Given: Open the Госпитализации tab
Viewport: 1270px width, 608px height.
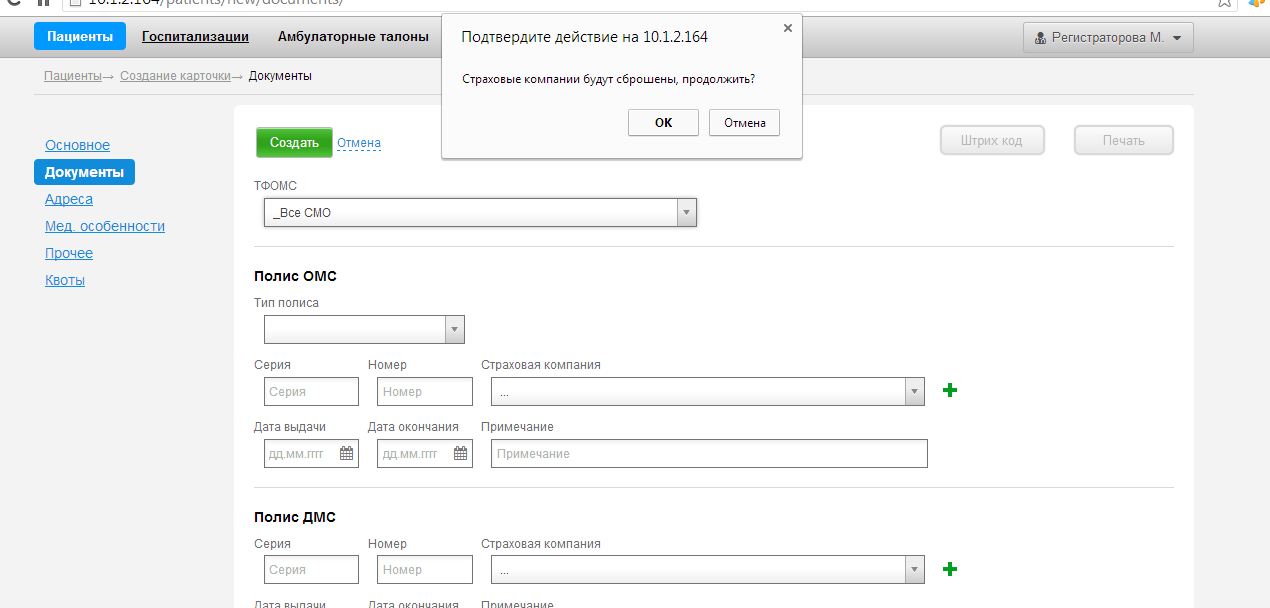Looking at the screenshot, I should [195, 37].
